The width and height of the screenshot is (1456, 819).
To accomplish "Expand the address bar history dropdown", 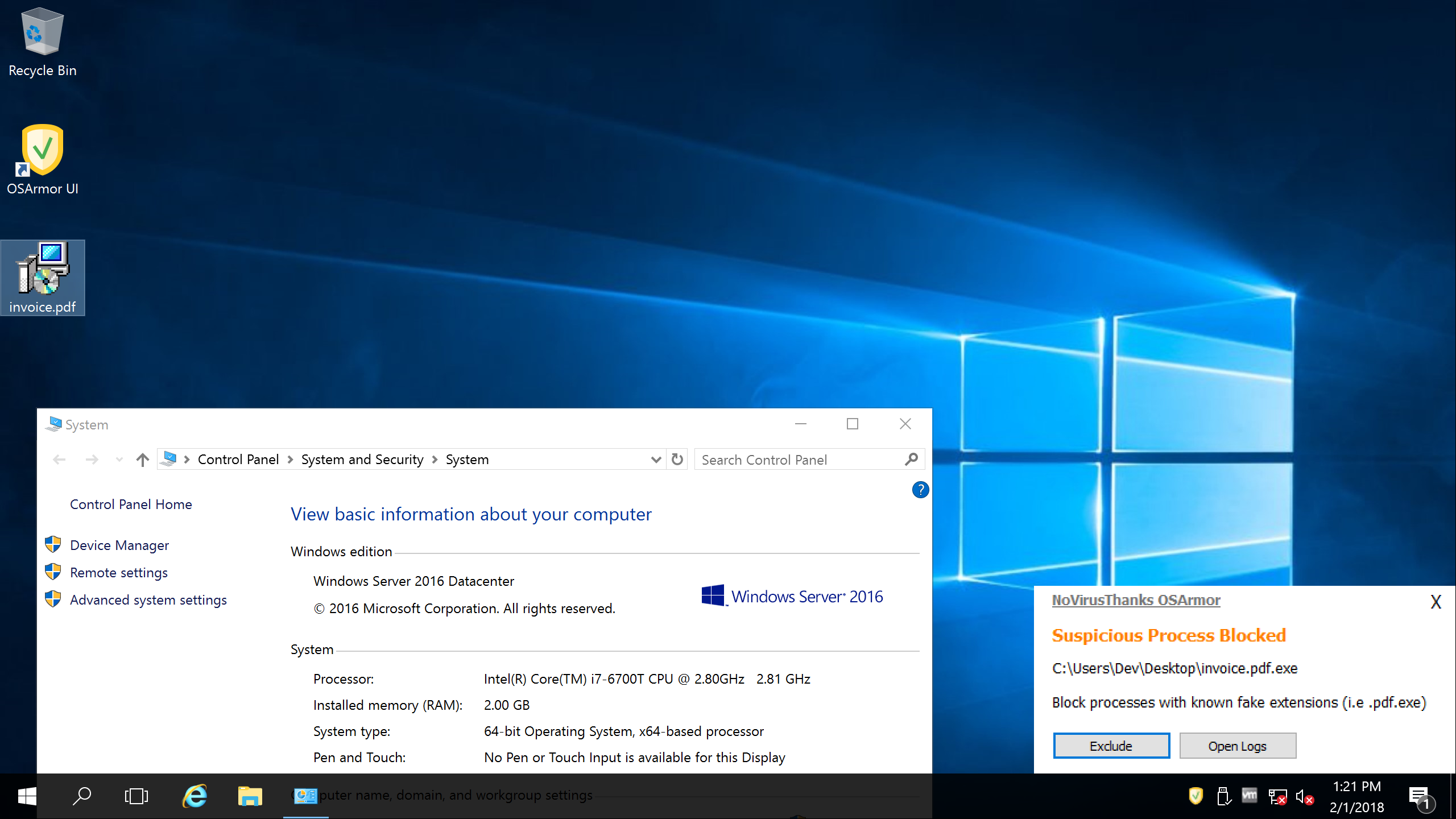I will click(656, 460).
